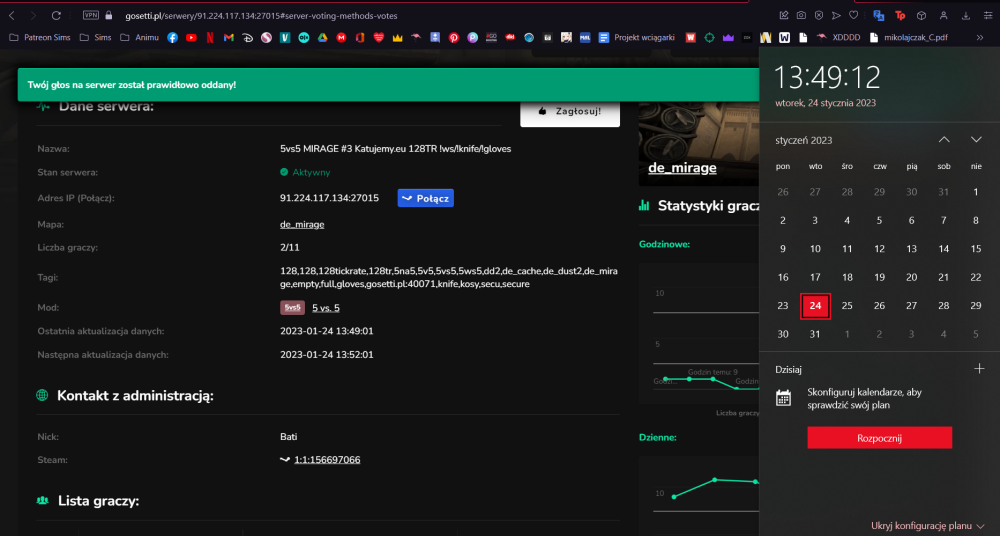1000x536 pixels.
Task: Open the YouTube bookmark icon
Action: point(191,38)
